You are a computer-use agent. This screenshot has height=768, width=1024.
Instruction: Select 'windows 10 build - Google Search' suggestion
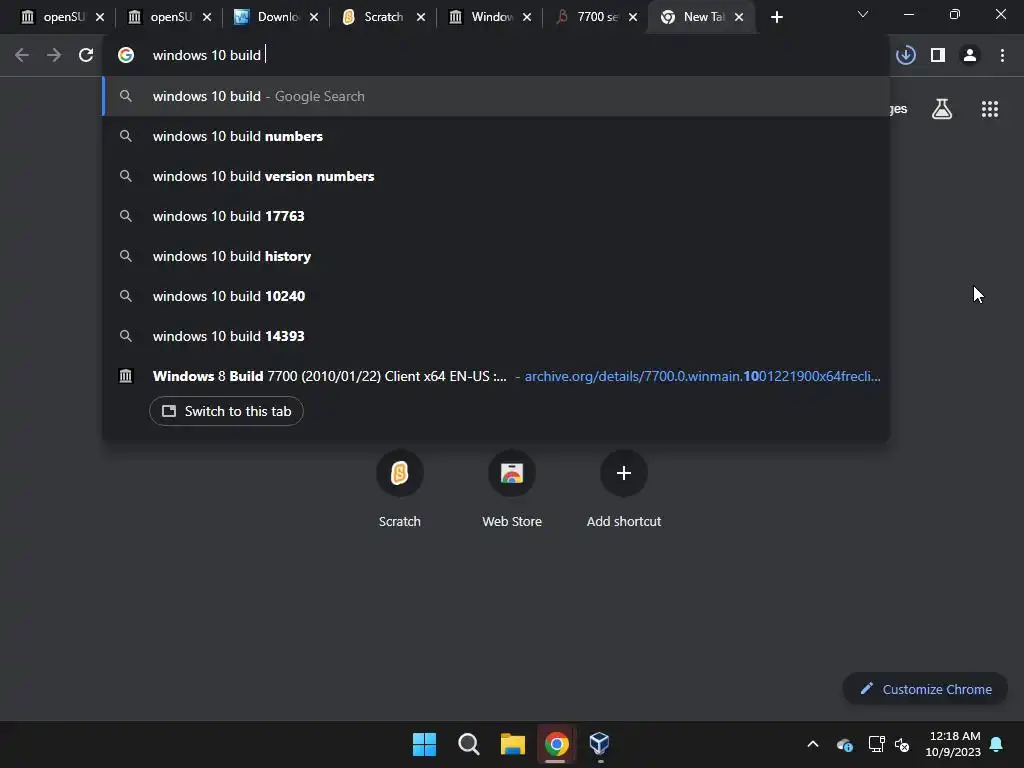click(x=496, y=96)
